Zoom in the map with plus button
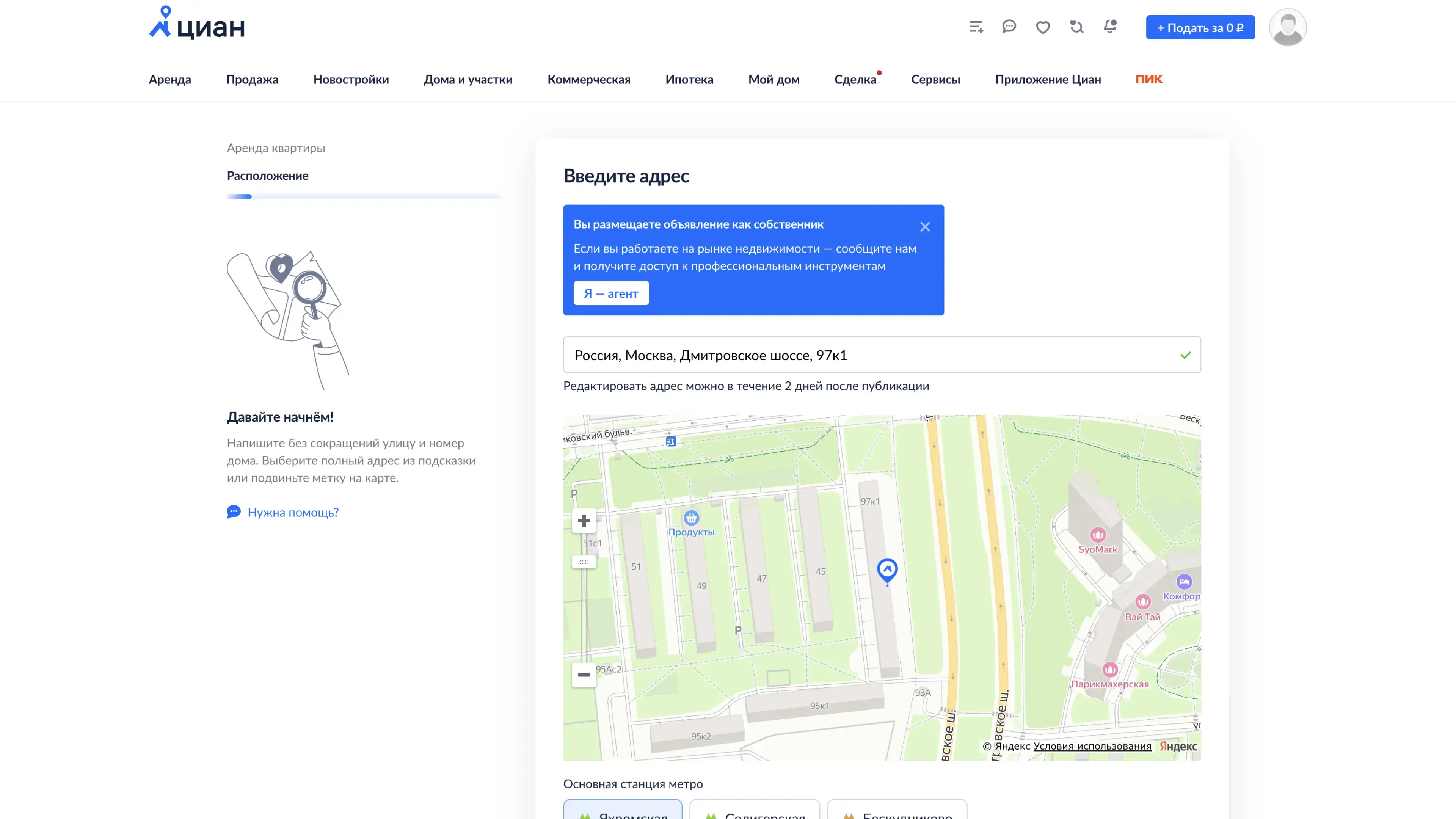 click(584, 521)
